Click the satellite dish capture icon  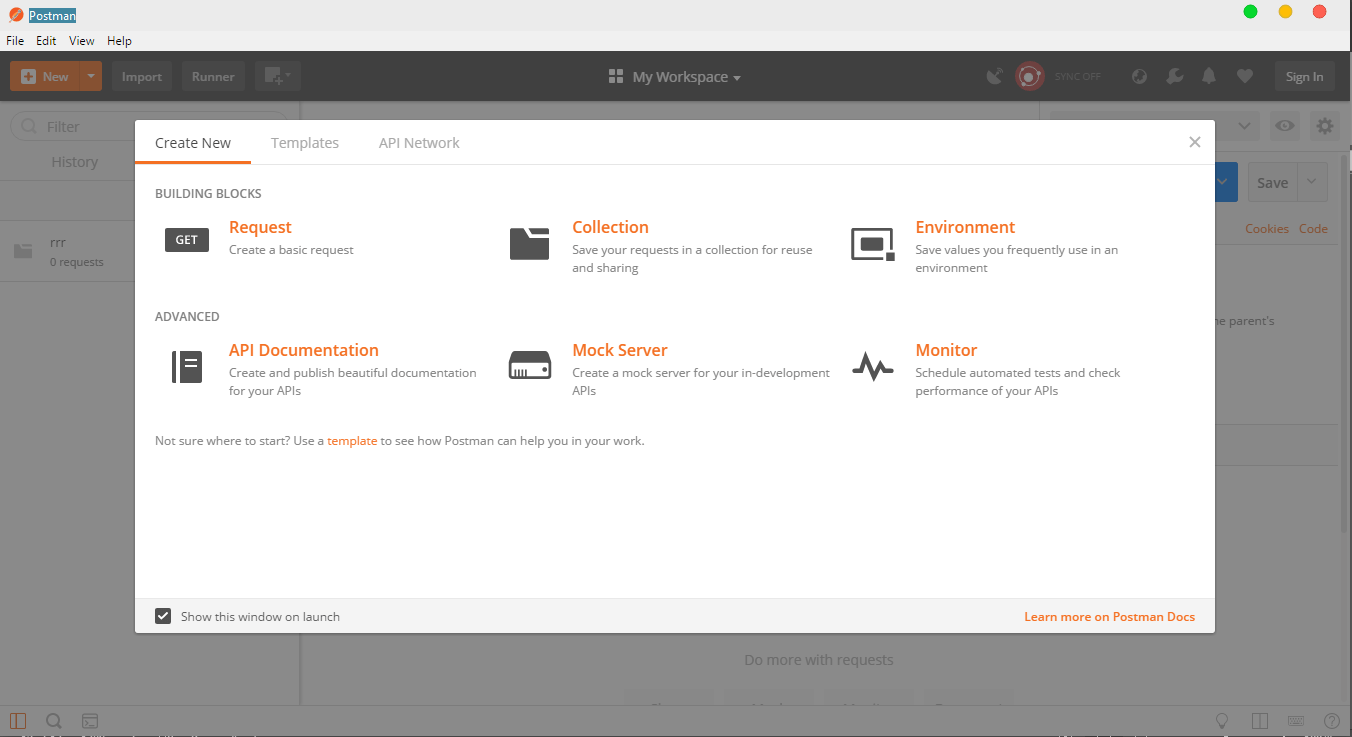click(994, 77)
